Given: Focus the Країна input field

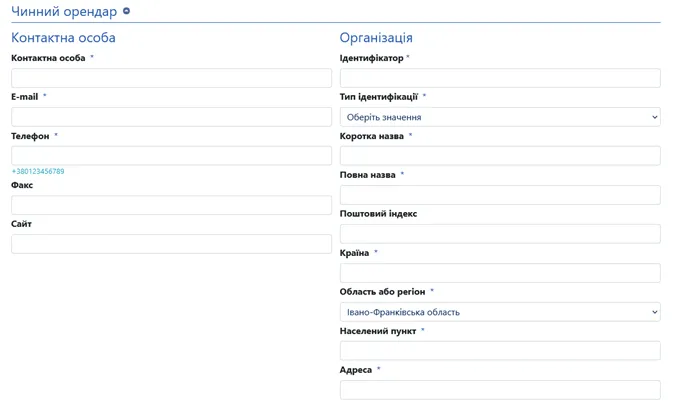Looking at the screenshot, I should pos(500,273).
